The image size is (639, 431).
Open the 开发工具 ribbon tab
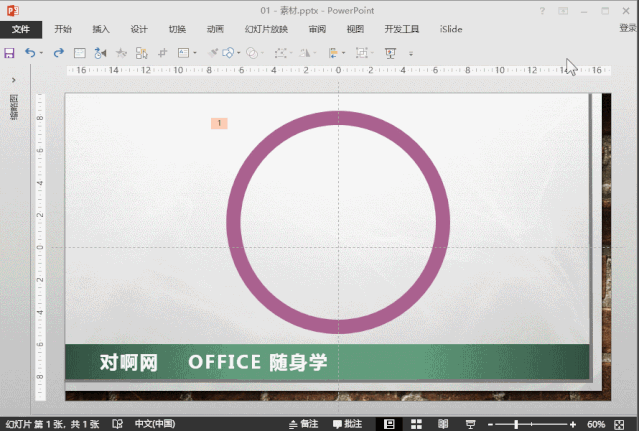point(402,29)
